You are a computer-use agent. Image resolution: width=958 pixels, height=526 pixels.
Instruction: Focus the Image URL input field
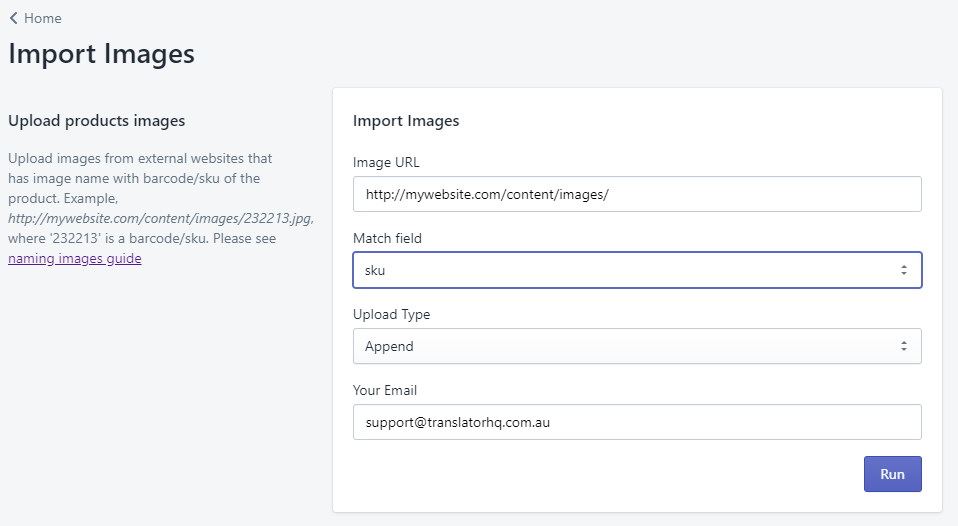pos(637,194)
